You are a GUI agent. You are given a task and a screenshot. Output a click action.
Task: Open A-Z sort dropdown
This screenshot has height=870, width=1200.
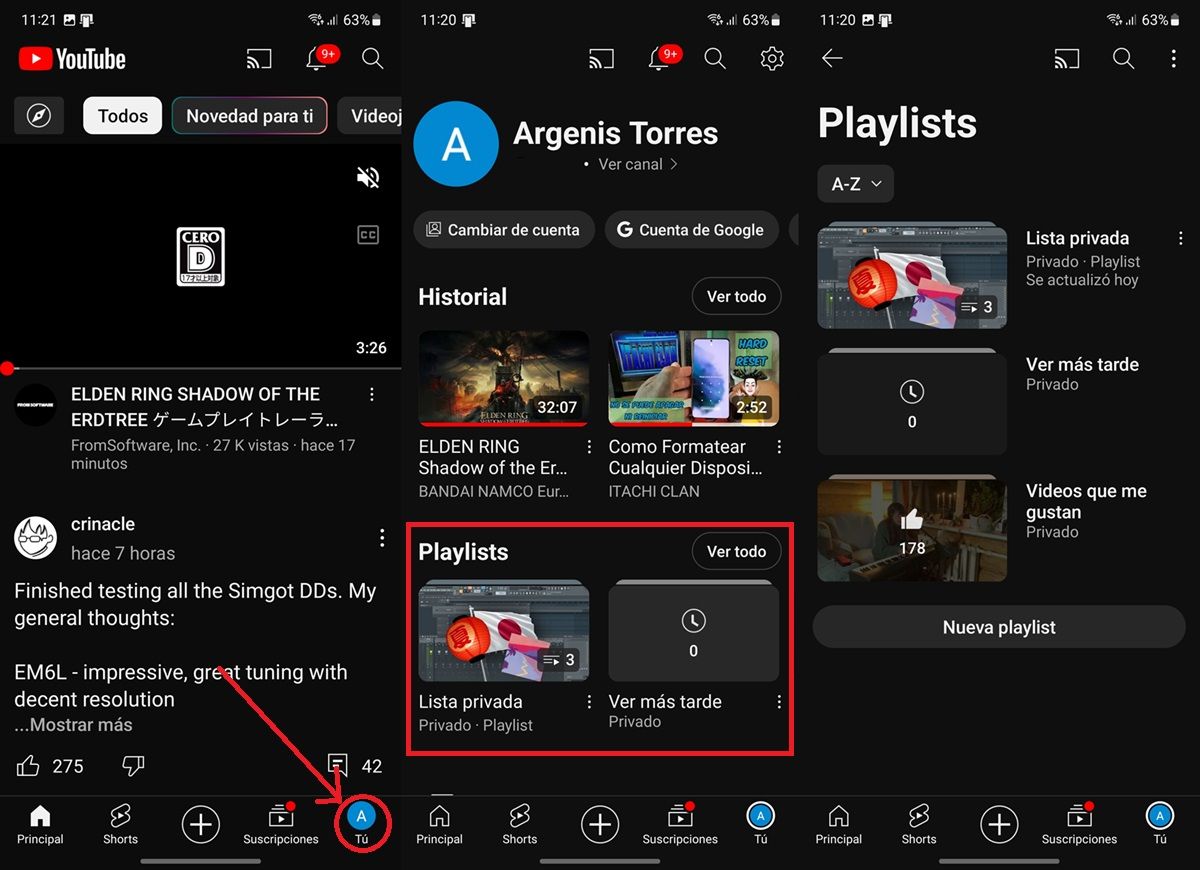pyautogui.click(x=855, y=184)
